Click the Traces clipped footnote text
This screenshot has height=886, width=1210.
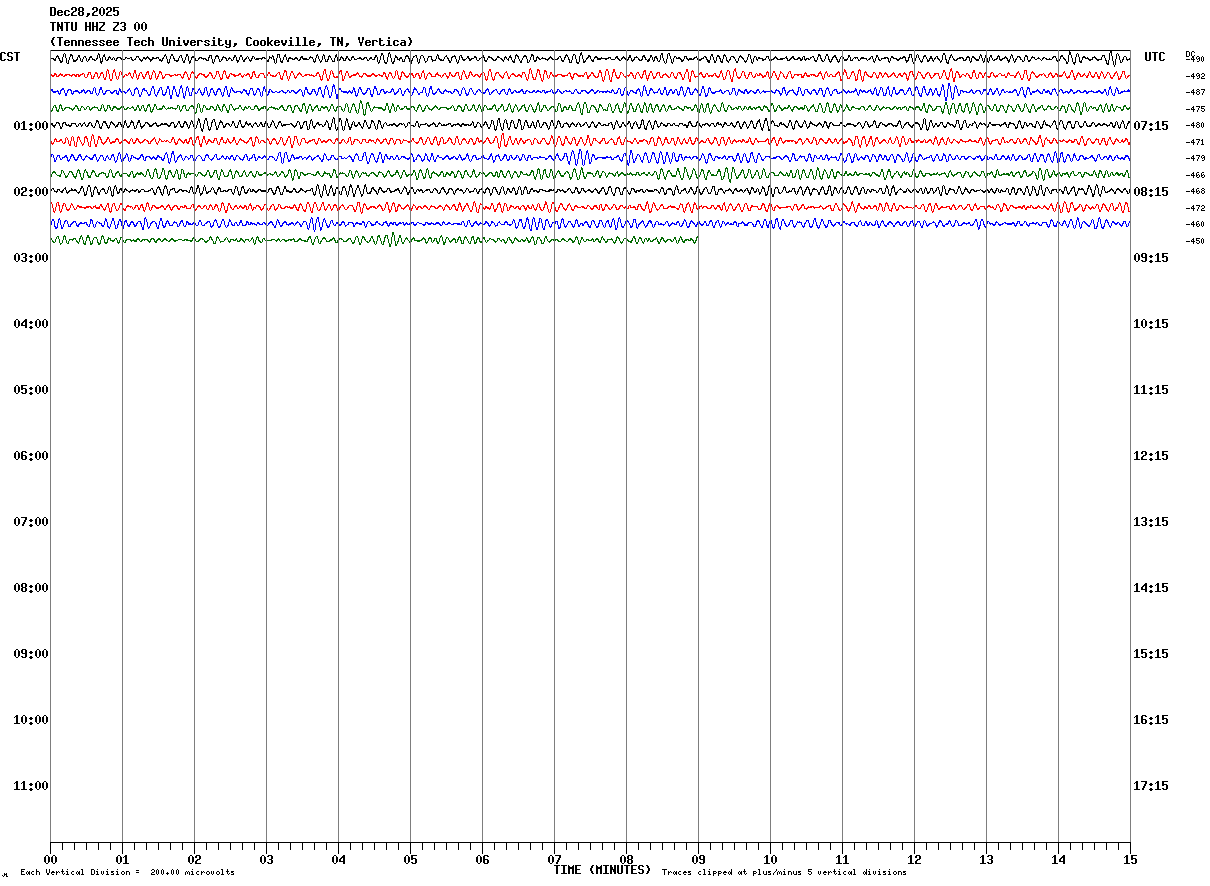pyautogui.click(x=784, y=873)
